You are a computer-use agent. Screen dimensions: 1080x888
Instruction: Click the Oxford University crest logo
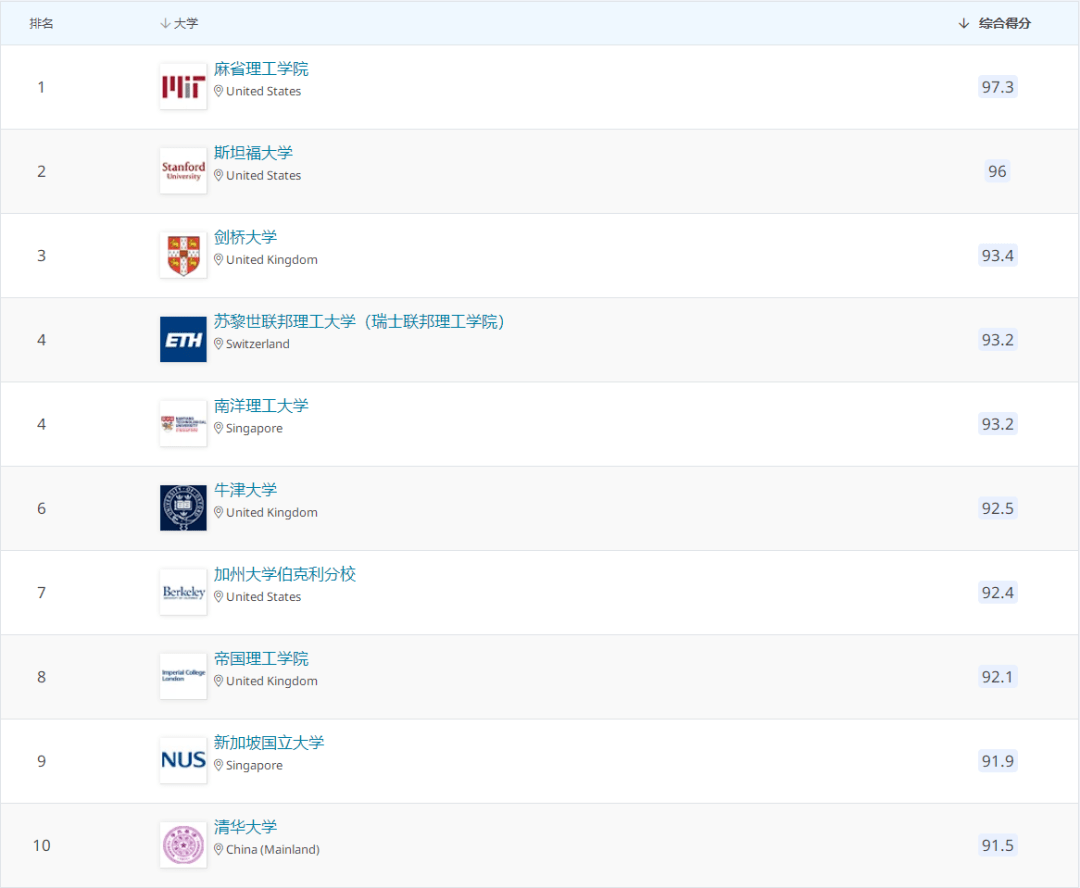(x=183, y=508)
